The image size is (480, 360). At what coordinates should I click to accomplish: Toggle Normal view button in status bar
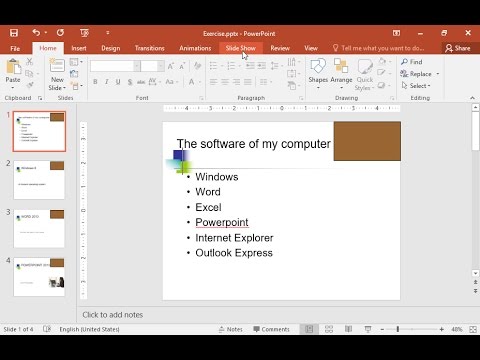pyautogui.click(x=309, y=329)
